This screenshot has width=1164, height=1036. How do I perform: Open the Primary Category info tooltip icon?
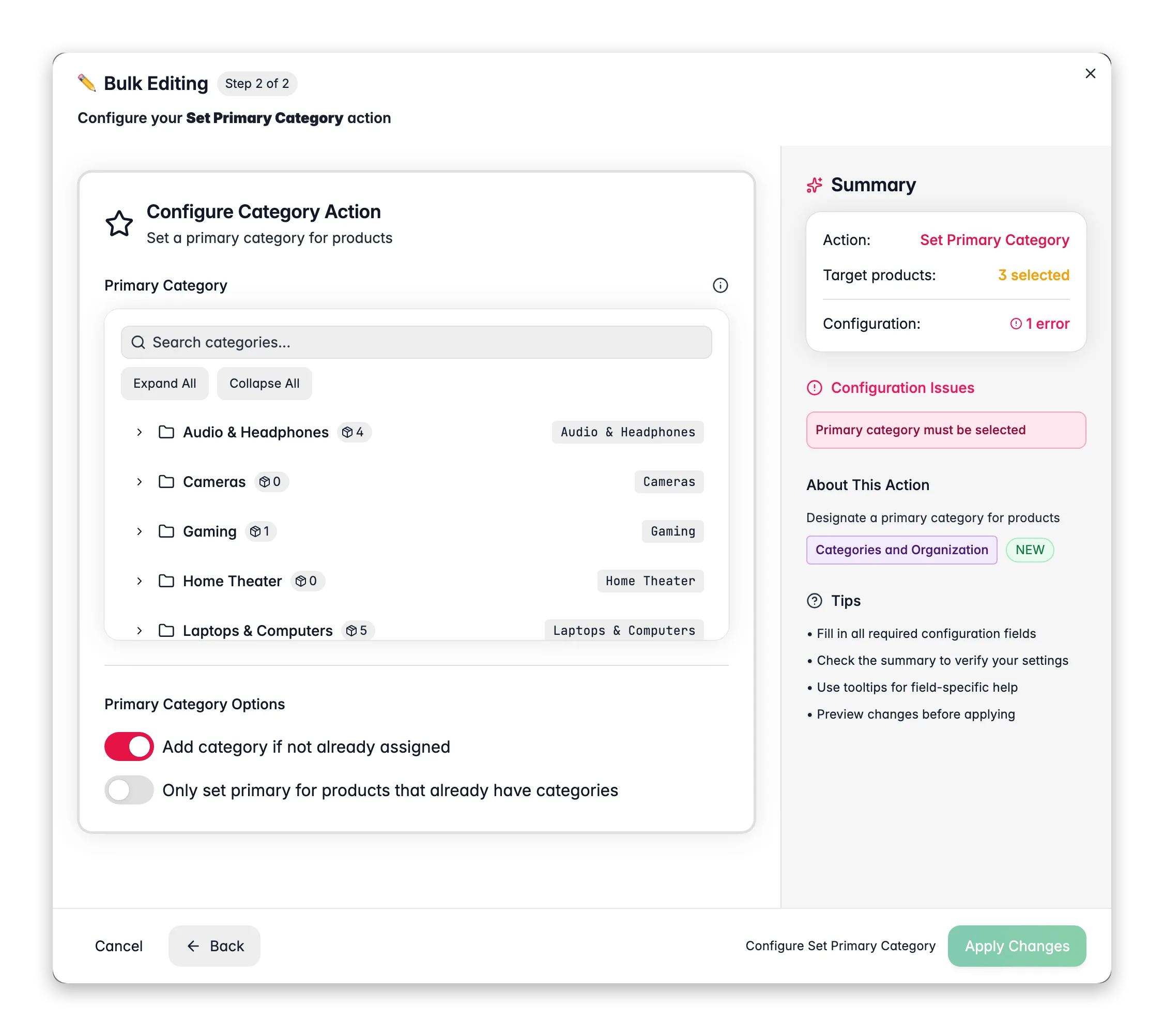720,285
